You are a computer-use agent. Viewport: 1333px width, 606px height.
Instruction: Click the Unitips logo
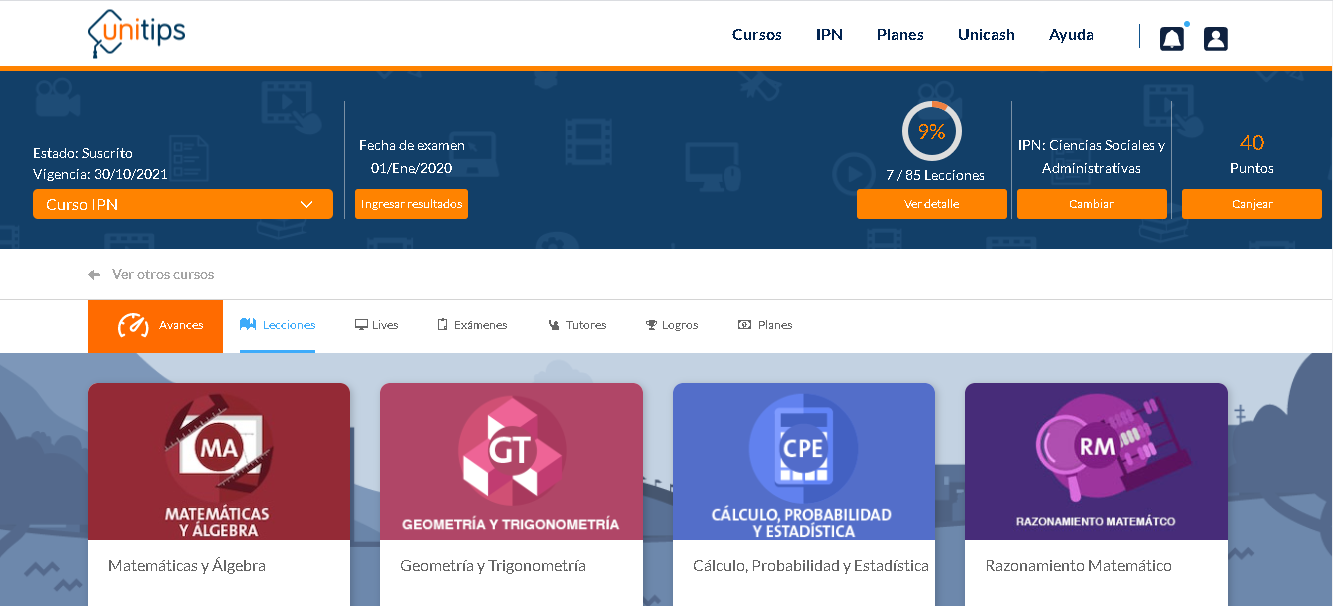[136, 33]
